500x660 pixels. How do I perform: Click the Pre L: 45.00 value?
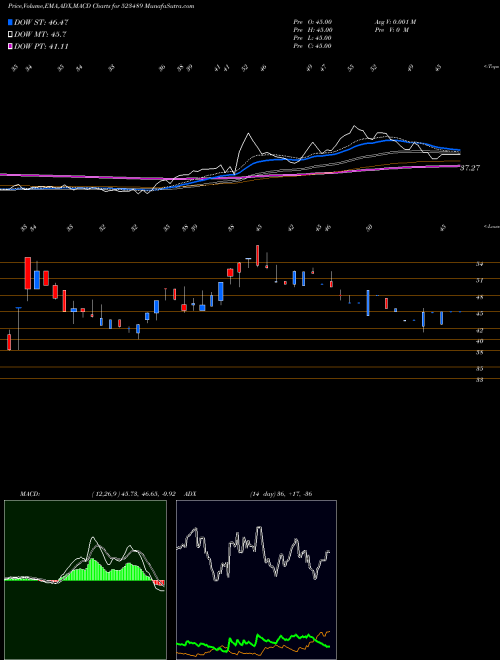pyautogui.click(x=313, y=38)
